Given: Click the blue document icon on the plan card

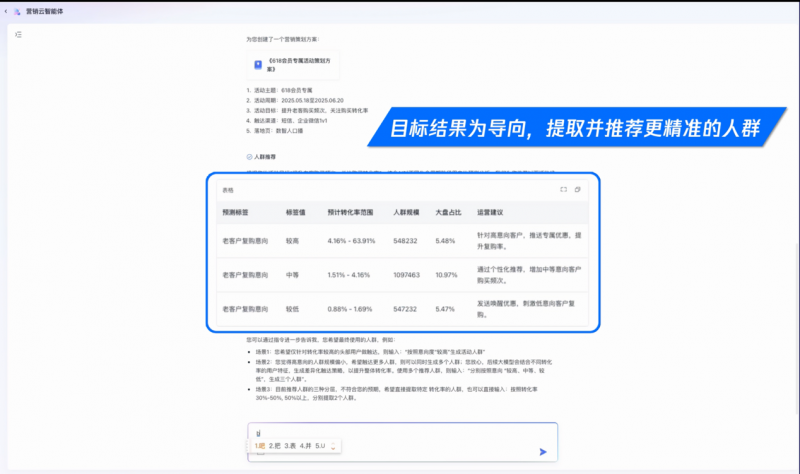Looking at the screenshot, I should point(258,64).
